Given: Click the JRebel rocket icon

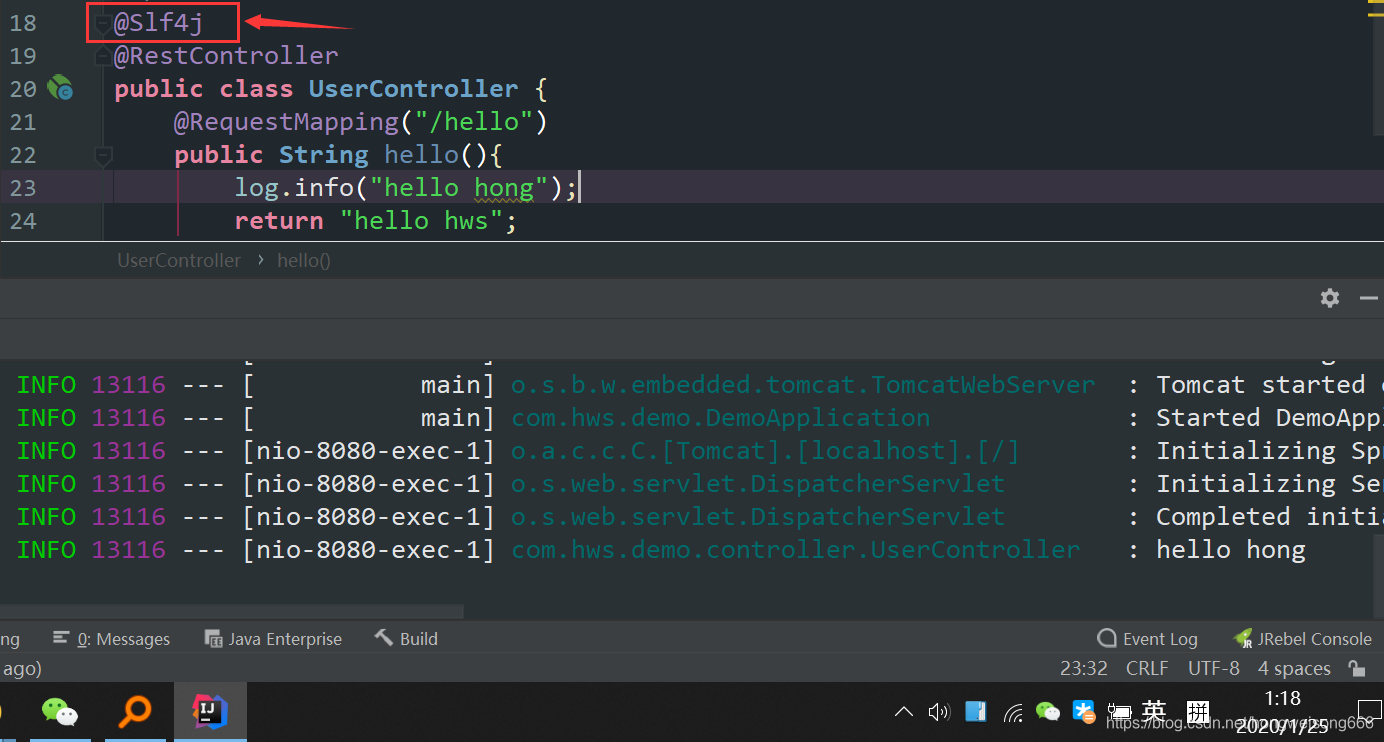Looking at the screenshot, I should [1243, 638].
